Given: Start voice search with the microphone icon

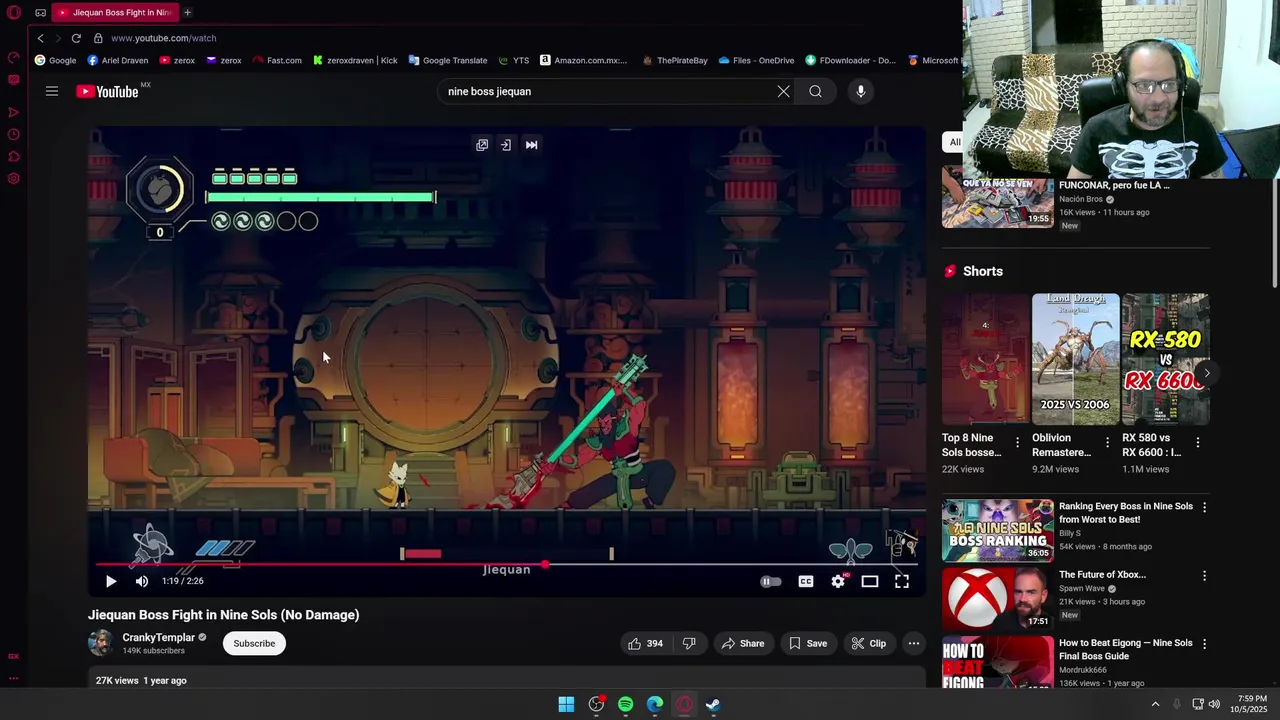Looking at the screenshot, I should [x=860, y=91].
